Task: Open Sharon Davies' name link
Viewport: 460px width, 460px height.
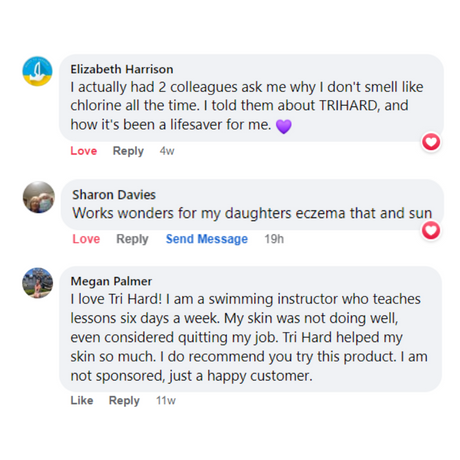Action: pos(114,195)
